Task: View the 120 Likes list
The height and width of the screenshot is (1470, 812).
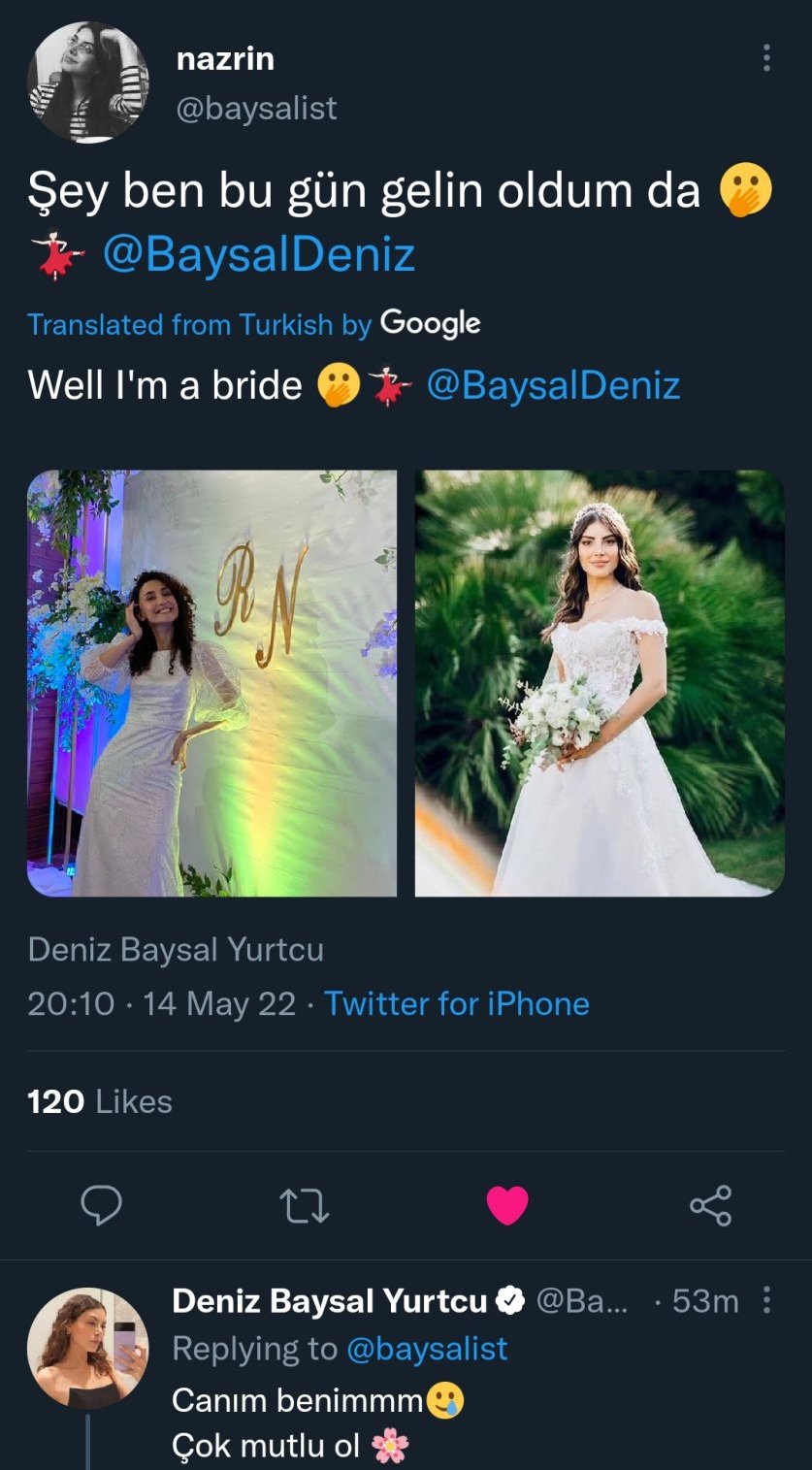Action: coord(100,1101)
